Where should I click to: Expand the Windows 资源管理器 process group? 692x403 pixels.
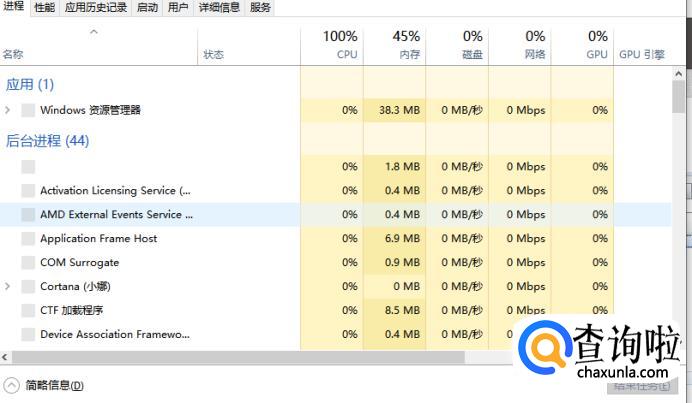click(8, 110)
